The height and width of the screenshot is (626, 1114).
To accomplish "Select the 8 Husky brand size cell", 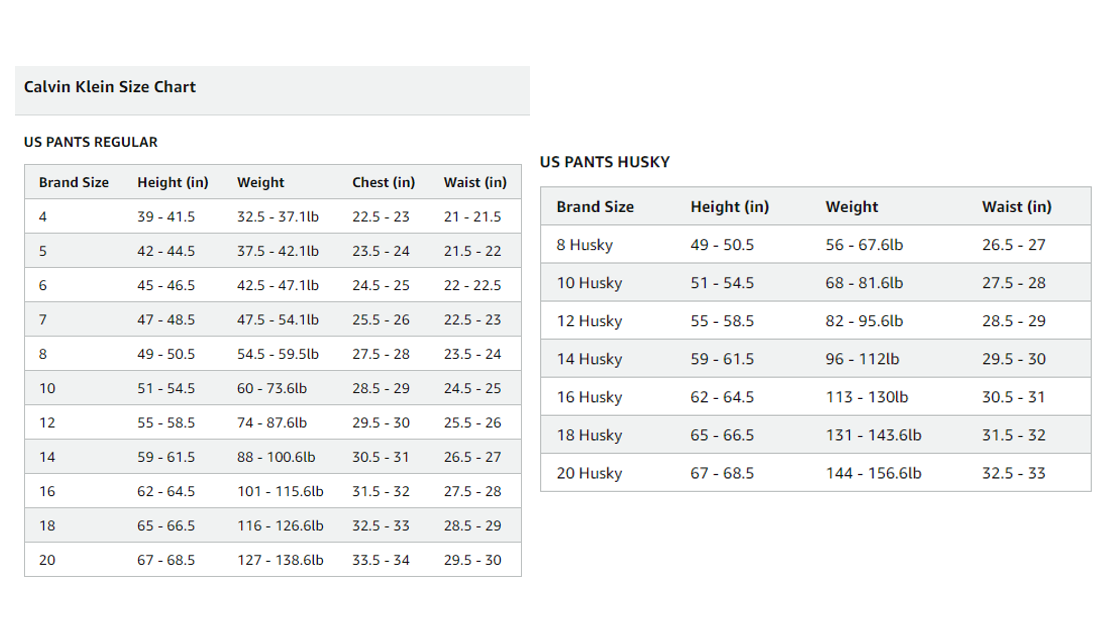I will tap(585, 245).
